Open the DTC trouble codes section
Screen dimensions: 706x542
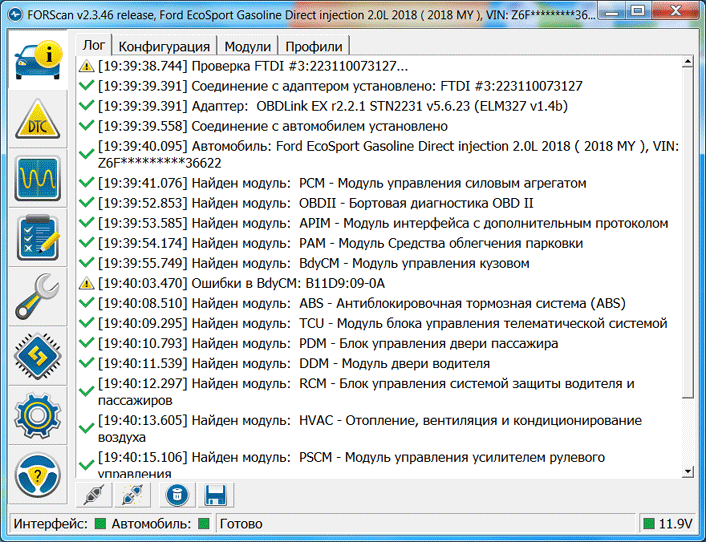38,119
